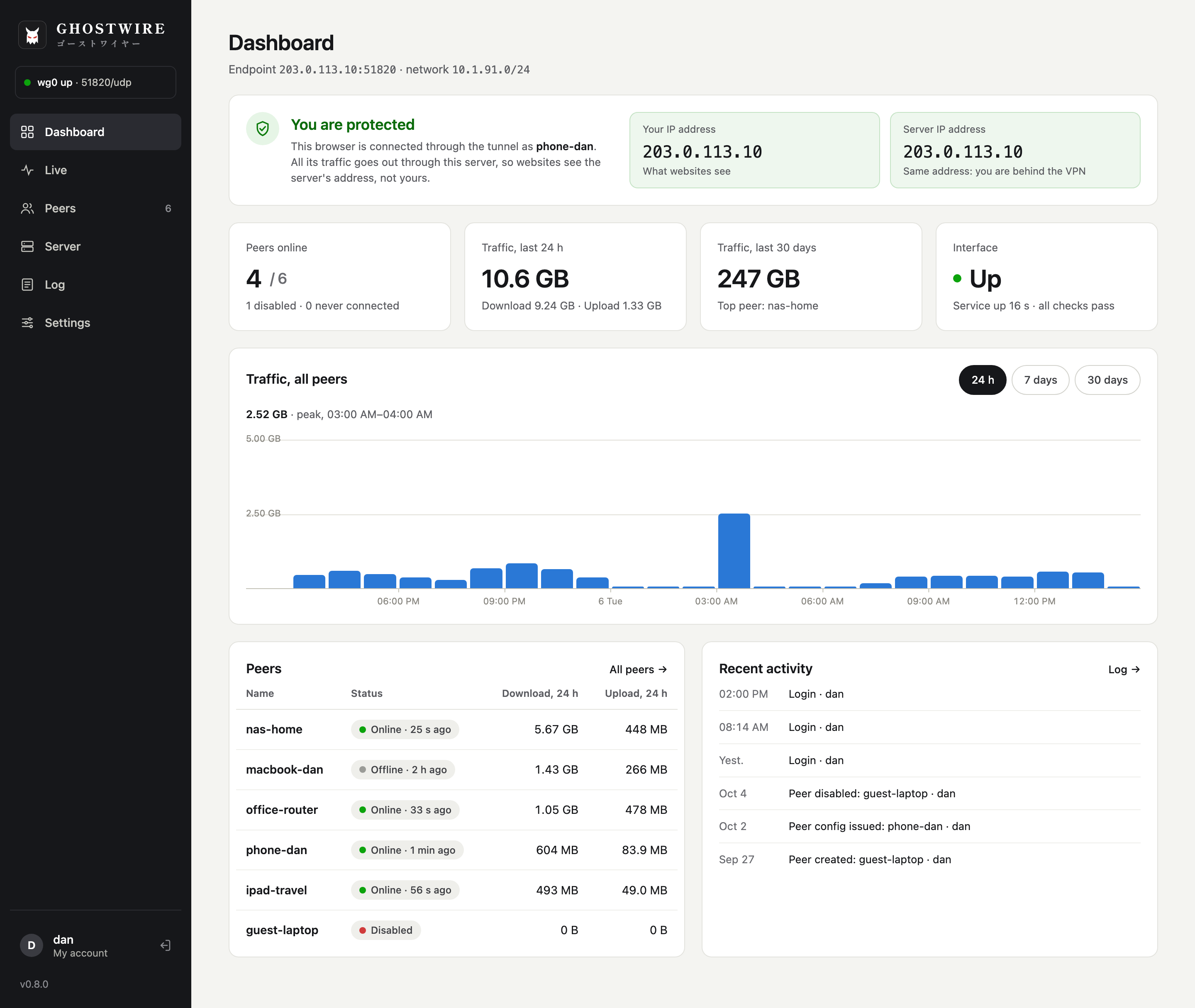Click Peer disabled: guest-laptop activity entry
The image size is (1195, 1008).
tap(929, 794)
